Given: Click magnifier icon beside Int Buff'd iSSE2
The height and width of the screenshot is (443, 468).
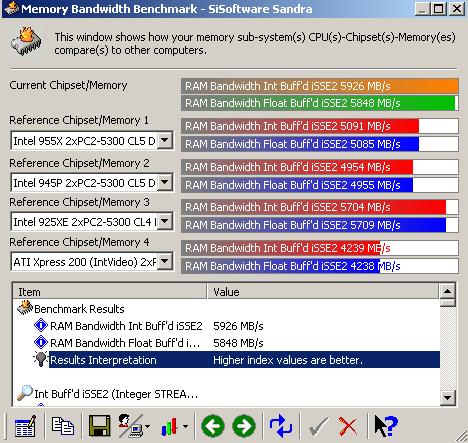Looking at the screenshot, I should tap(25, 393).
